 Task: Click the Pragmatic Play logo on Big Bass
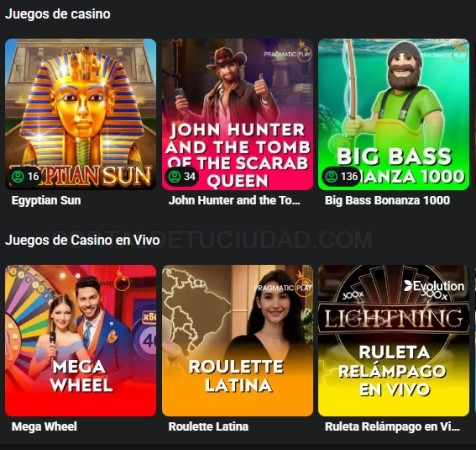(443, 53)
